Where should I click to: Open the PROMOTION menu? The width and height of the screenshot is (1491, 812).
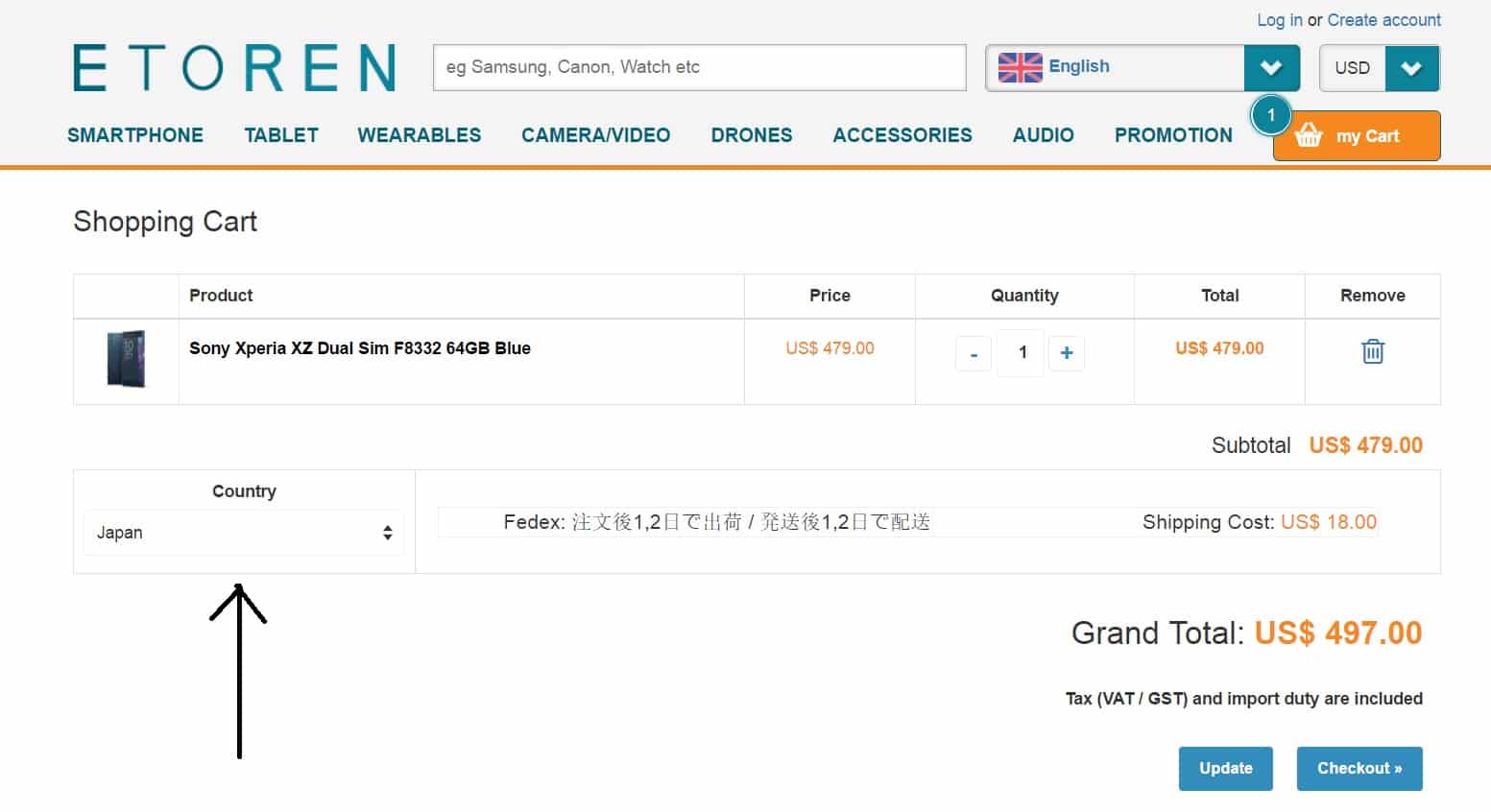pyautogui.click(x=1173, y=135)
